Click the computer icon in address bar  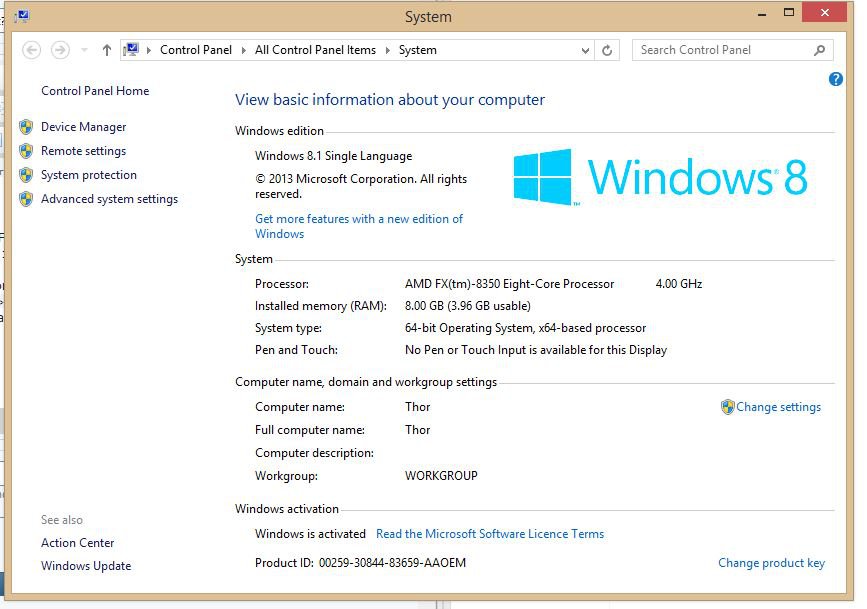point(132,50)
